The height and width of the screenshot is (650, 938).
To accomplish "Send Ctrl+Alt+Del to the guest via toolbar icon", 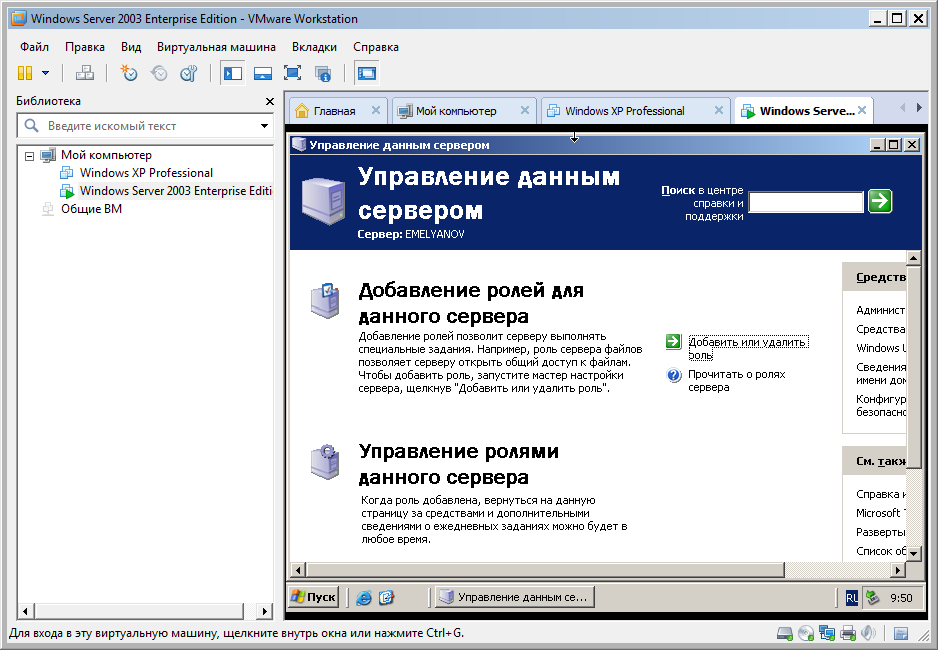I will (x=85, y=74).
